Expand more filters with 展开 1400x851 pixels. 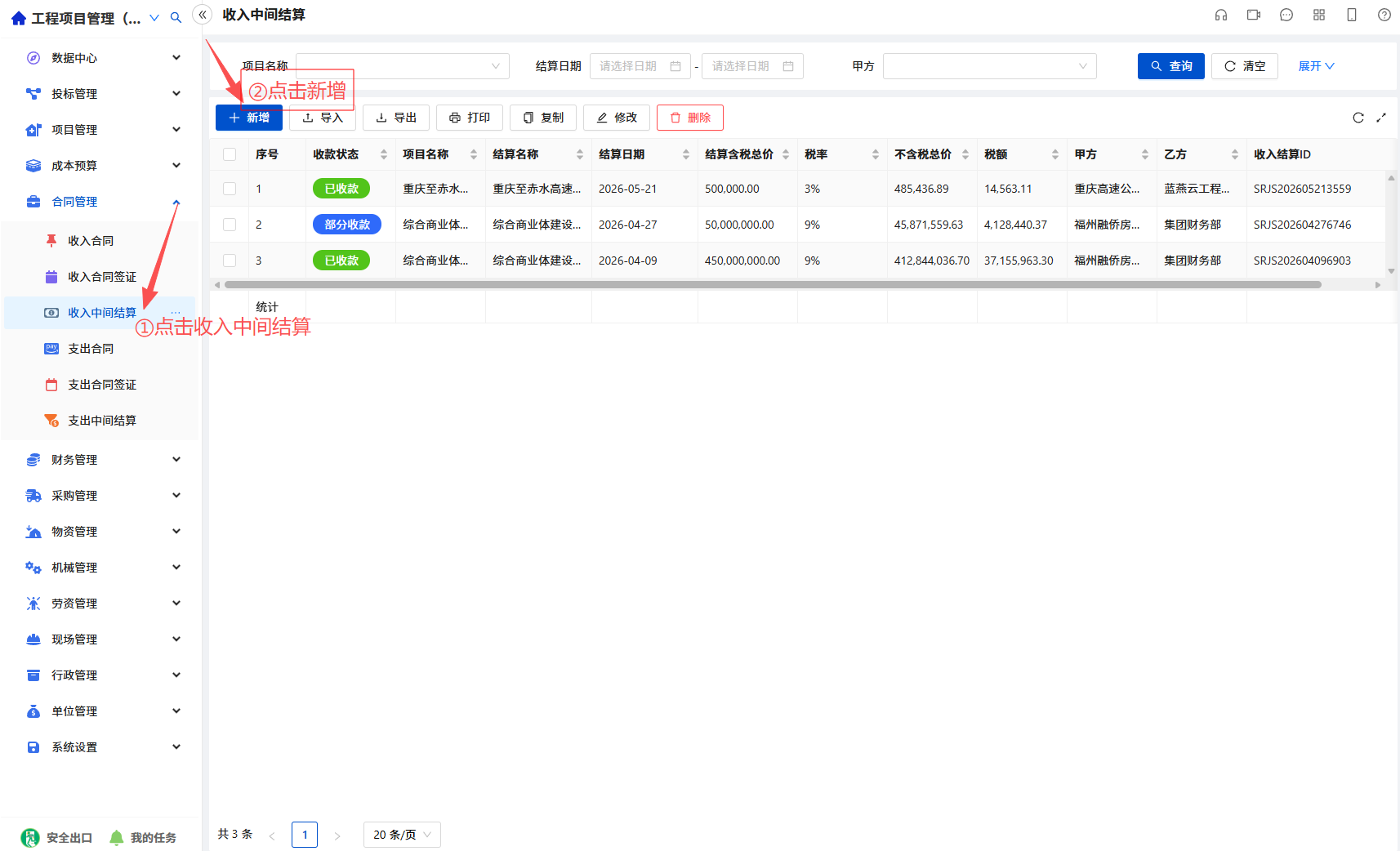click(x=1316, y=66)
